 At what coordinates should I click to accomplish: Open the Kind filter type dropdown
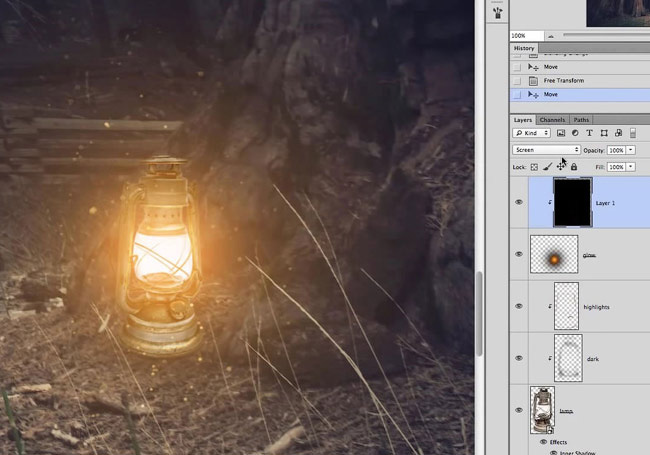[x=531, y=133]
